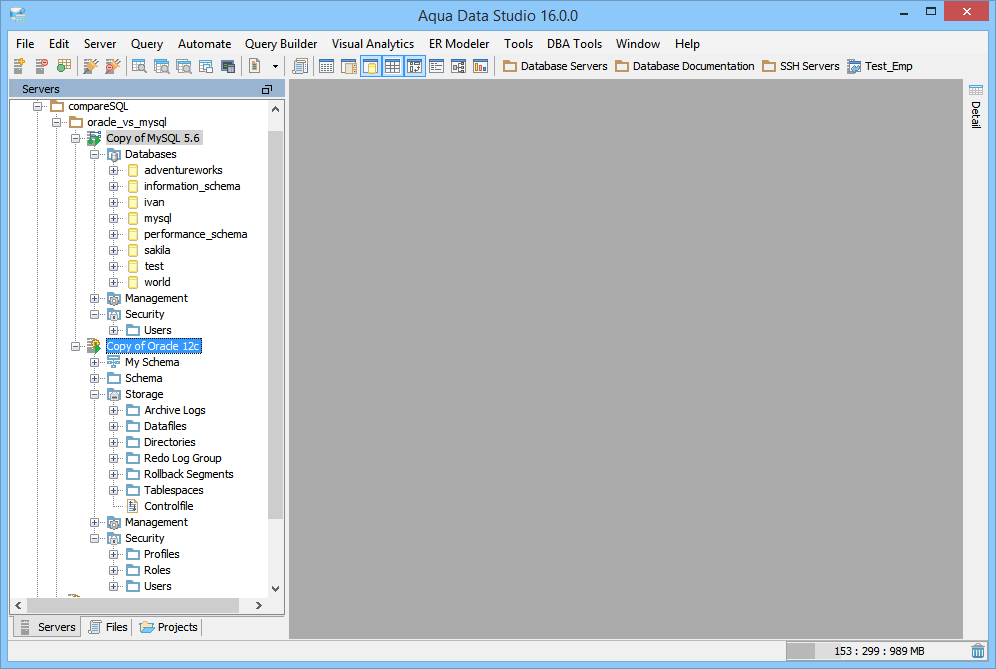The height and width of the screenshot is (669, 996).
Task: Click the compareSQL folder icon
Action: coord(57,105)
